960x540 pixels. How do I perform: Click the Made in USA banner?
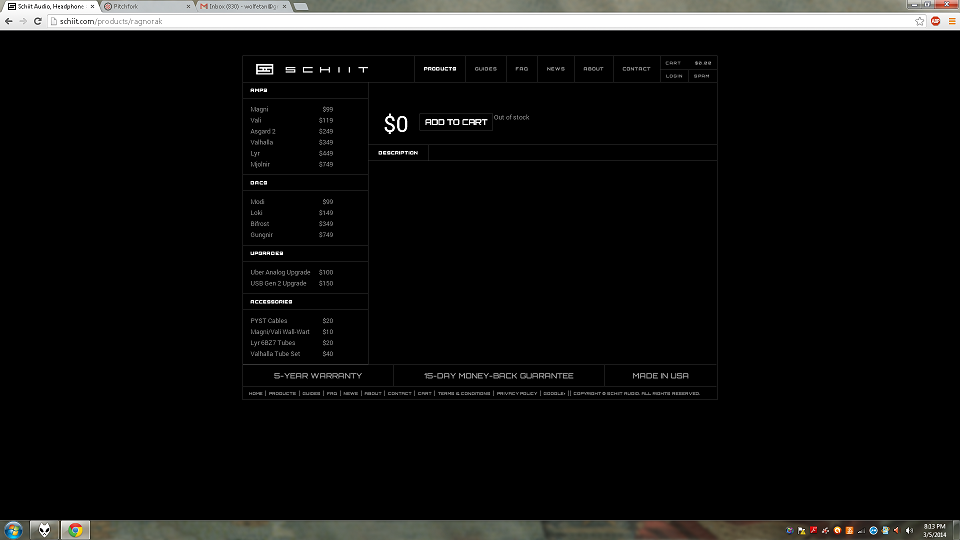(660, 375)
